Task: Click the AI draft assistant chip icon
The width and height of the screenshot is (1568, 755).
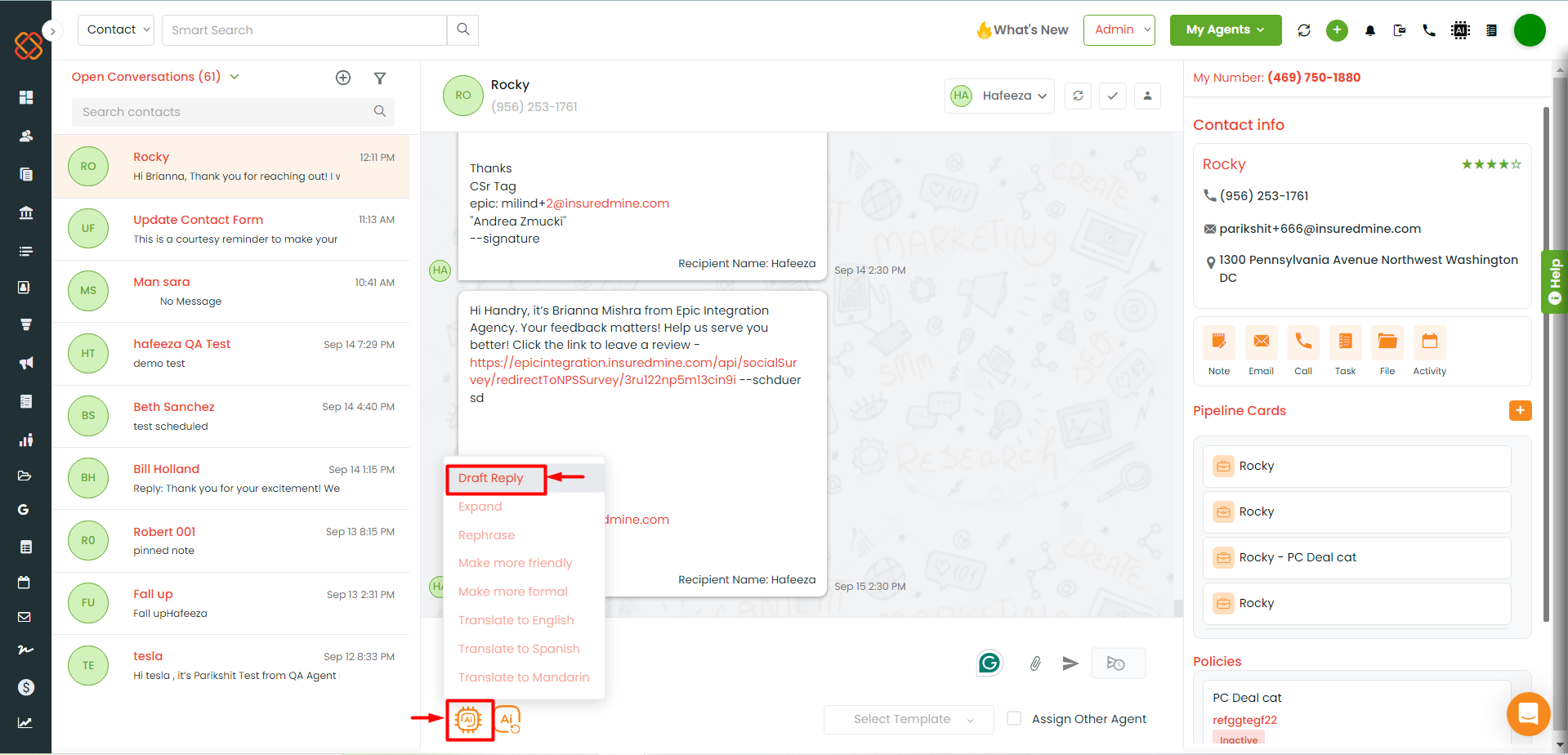Action: coord(469,720)
